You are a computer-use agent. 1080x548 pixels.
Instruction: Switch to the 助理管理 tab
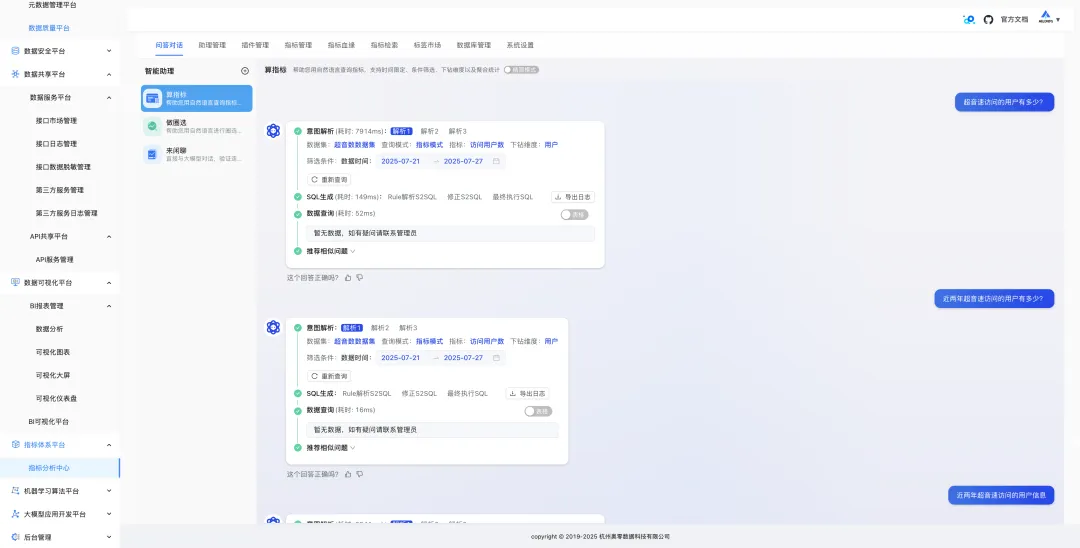(212, 45)
